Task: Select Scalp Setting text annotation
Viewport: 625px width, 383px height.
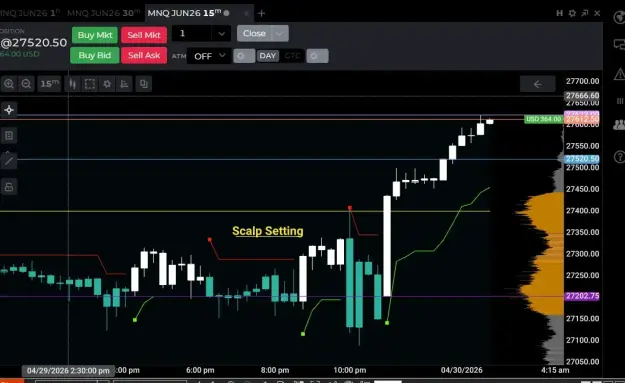Action: (x=268, y=231)
